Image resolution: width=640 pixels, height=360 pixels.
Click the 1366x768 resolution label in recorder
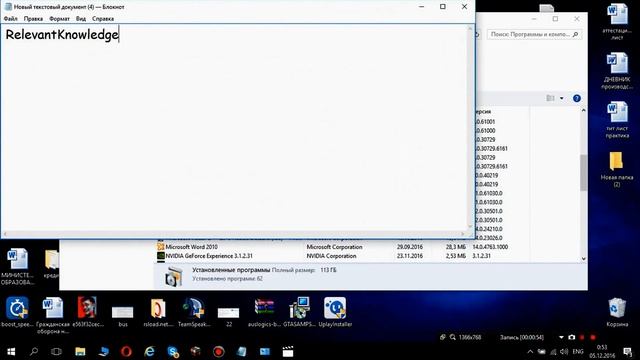click(470, 338)
